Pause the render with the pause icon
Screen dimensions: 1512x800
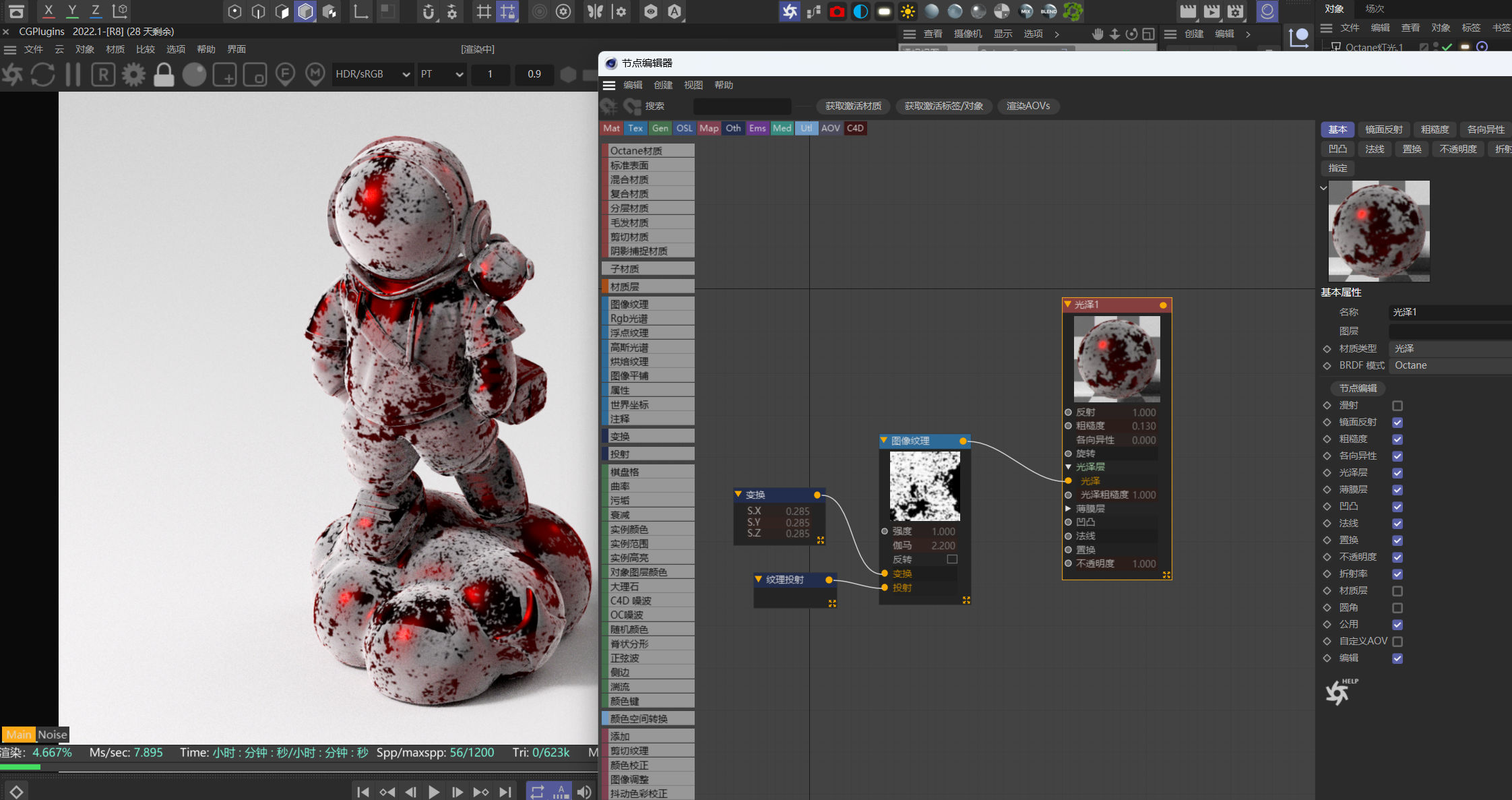point(73,74)
